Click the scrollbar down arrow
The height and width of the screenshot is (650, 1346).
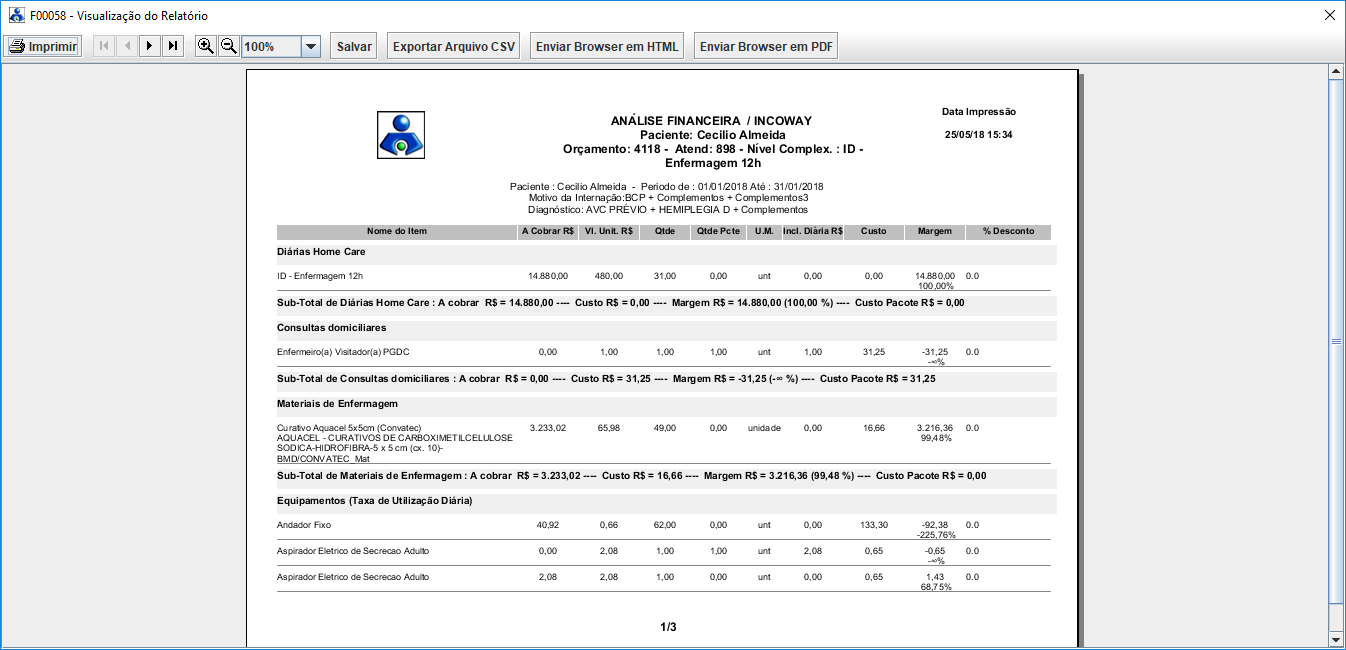[1335, 639]
